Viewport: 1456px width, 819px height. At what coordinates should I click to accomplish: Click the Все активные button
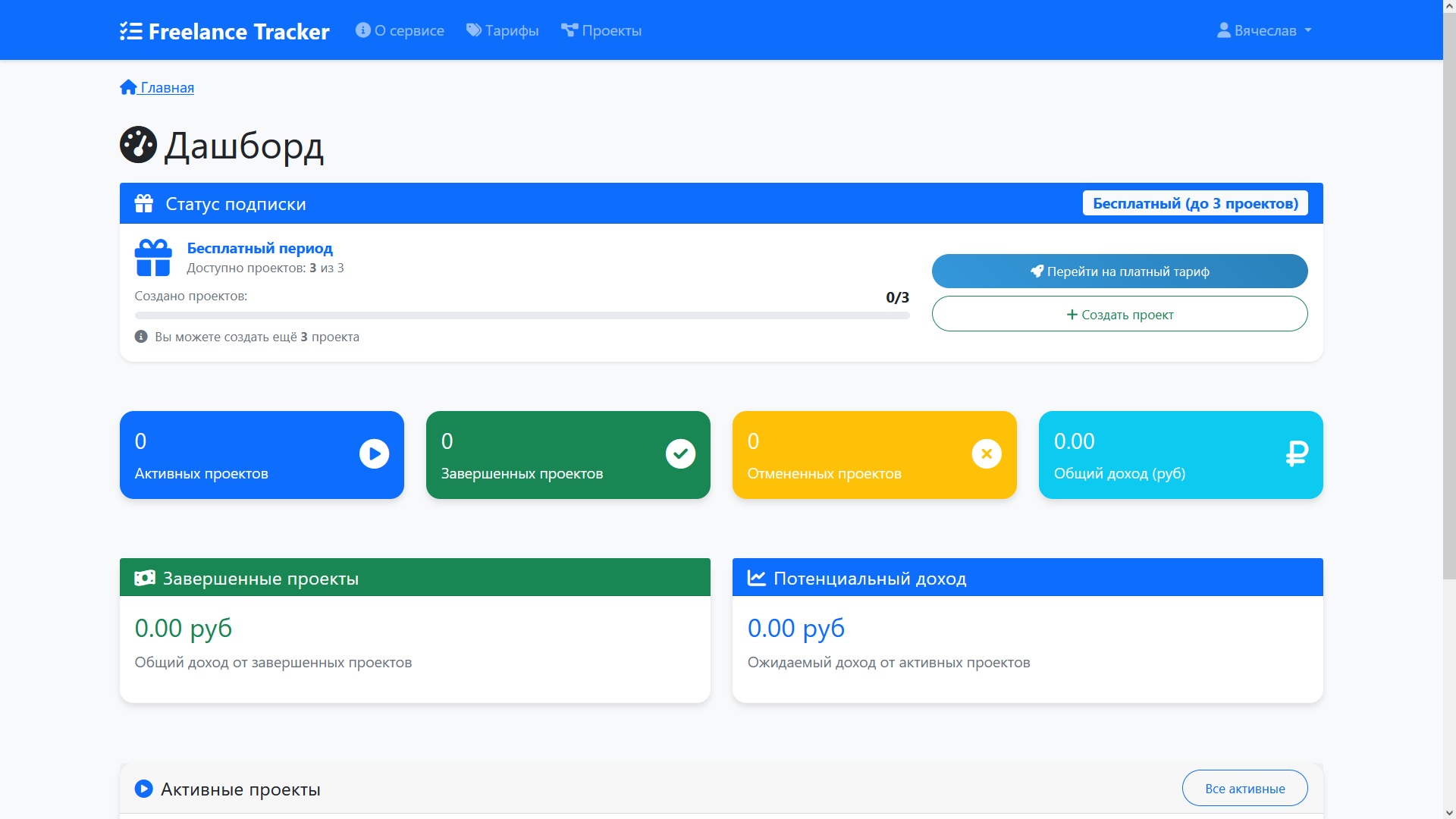tap(1244, 789)
